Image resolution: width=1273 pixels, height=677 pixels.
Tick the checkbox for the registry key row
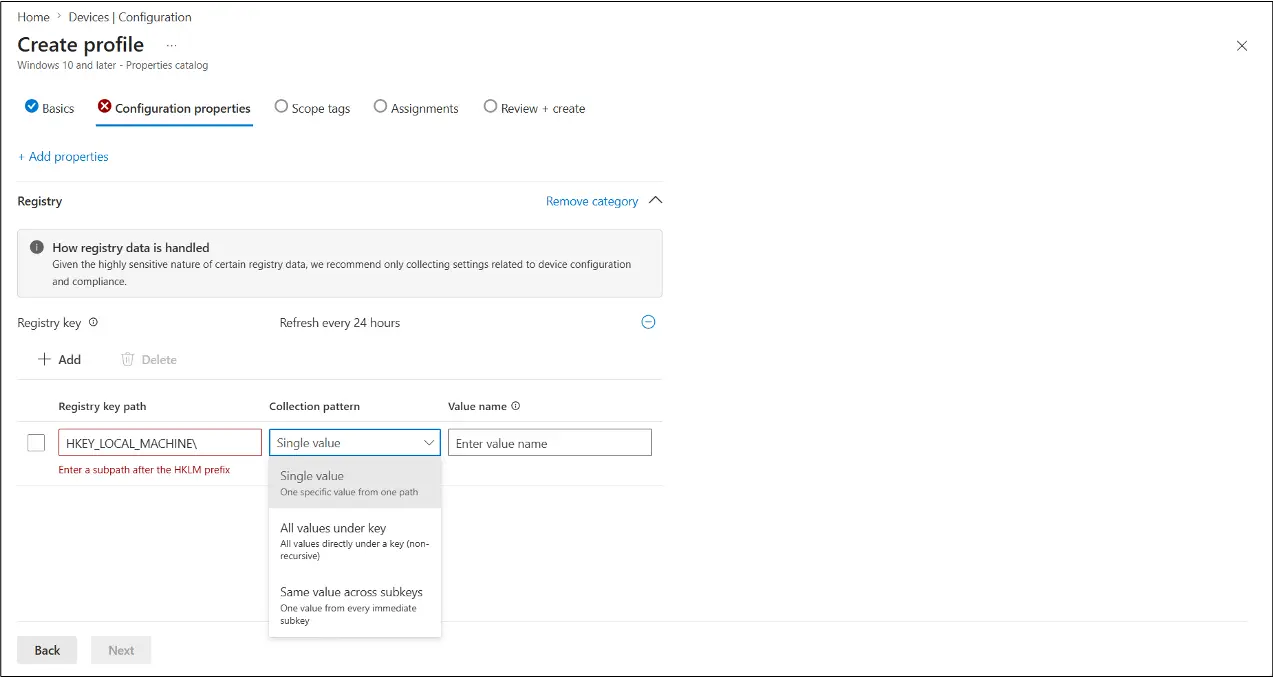(x=36, y=442)
